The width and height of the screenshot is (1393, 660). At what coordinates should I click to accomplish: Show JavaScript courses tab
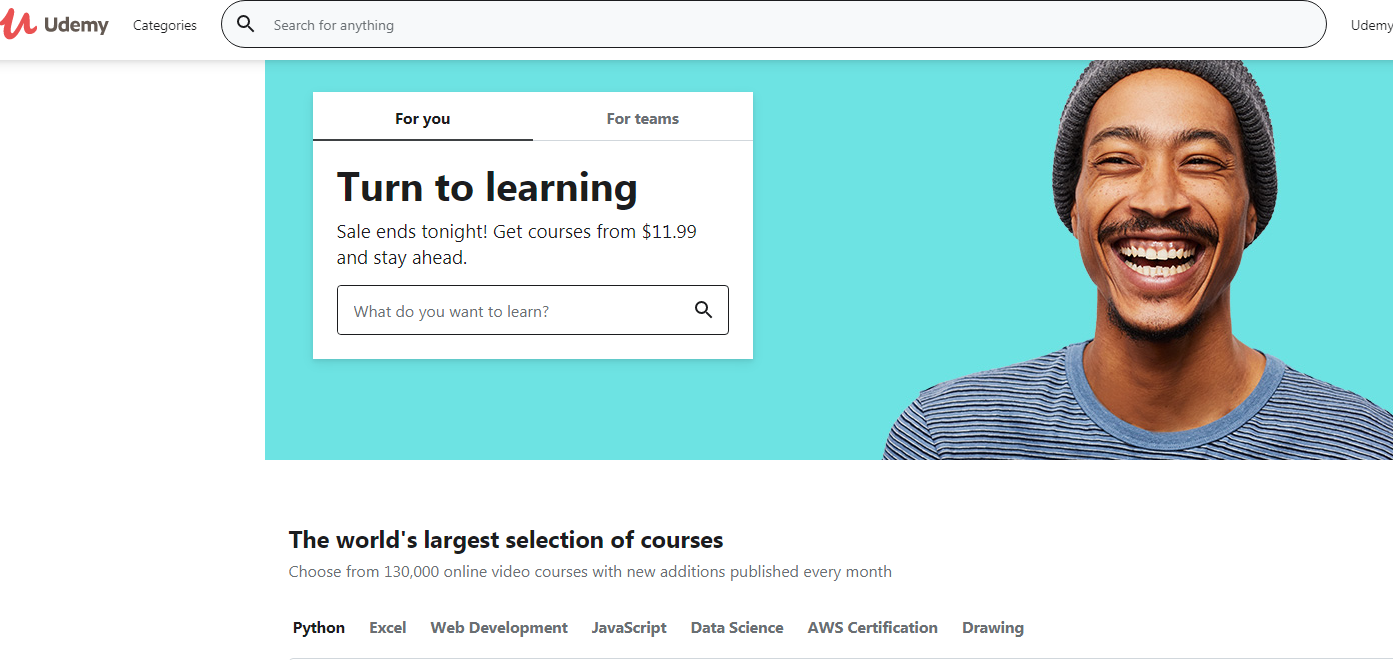(x=629, y=628)
